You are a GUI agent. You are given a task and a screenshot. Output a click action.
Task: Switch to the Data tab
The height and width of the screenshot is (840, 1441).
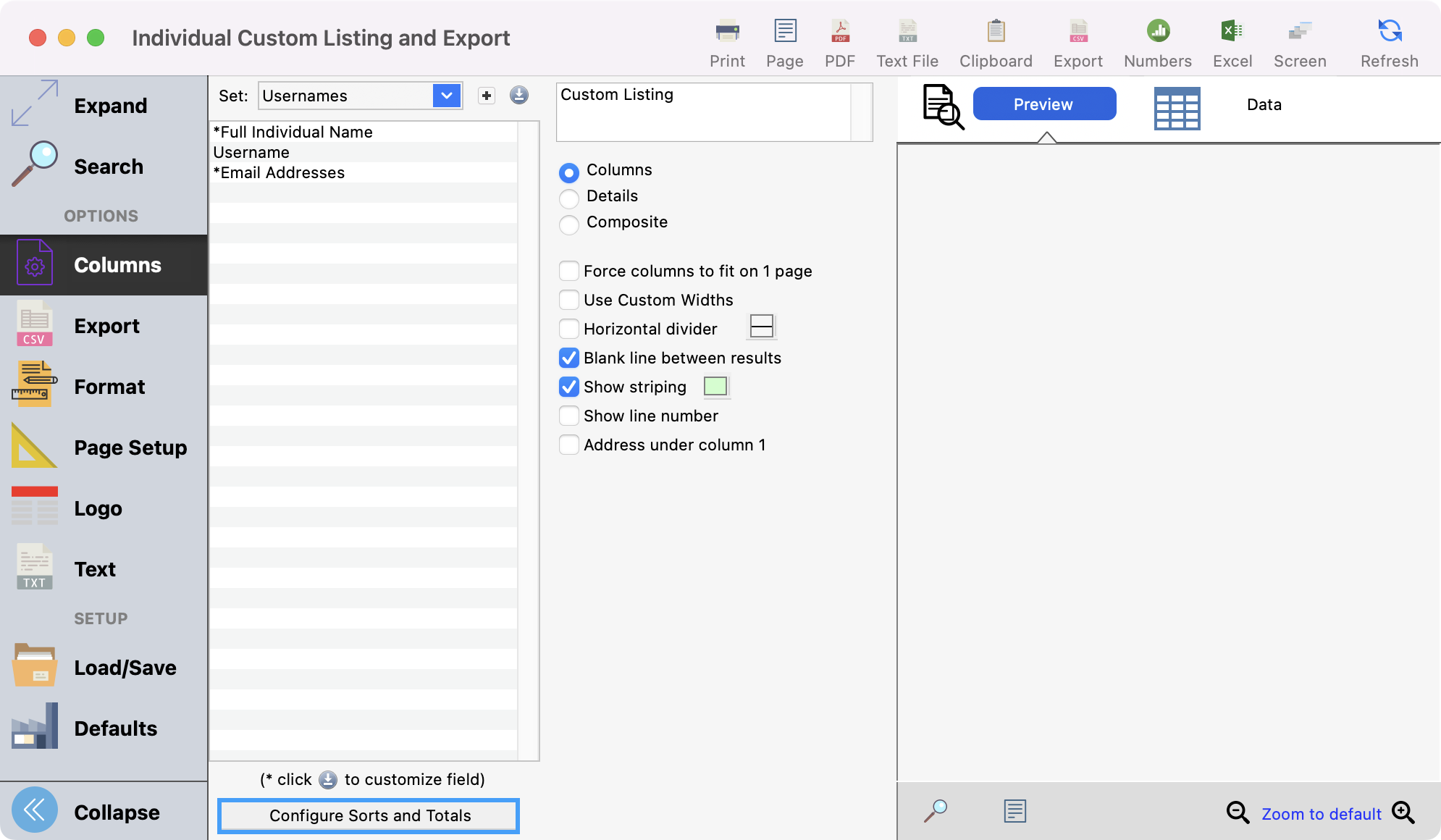click(x=1264, y=105)
